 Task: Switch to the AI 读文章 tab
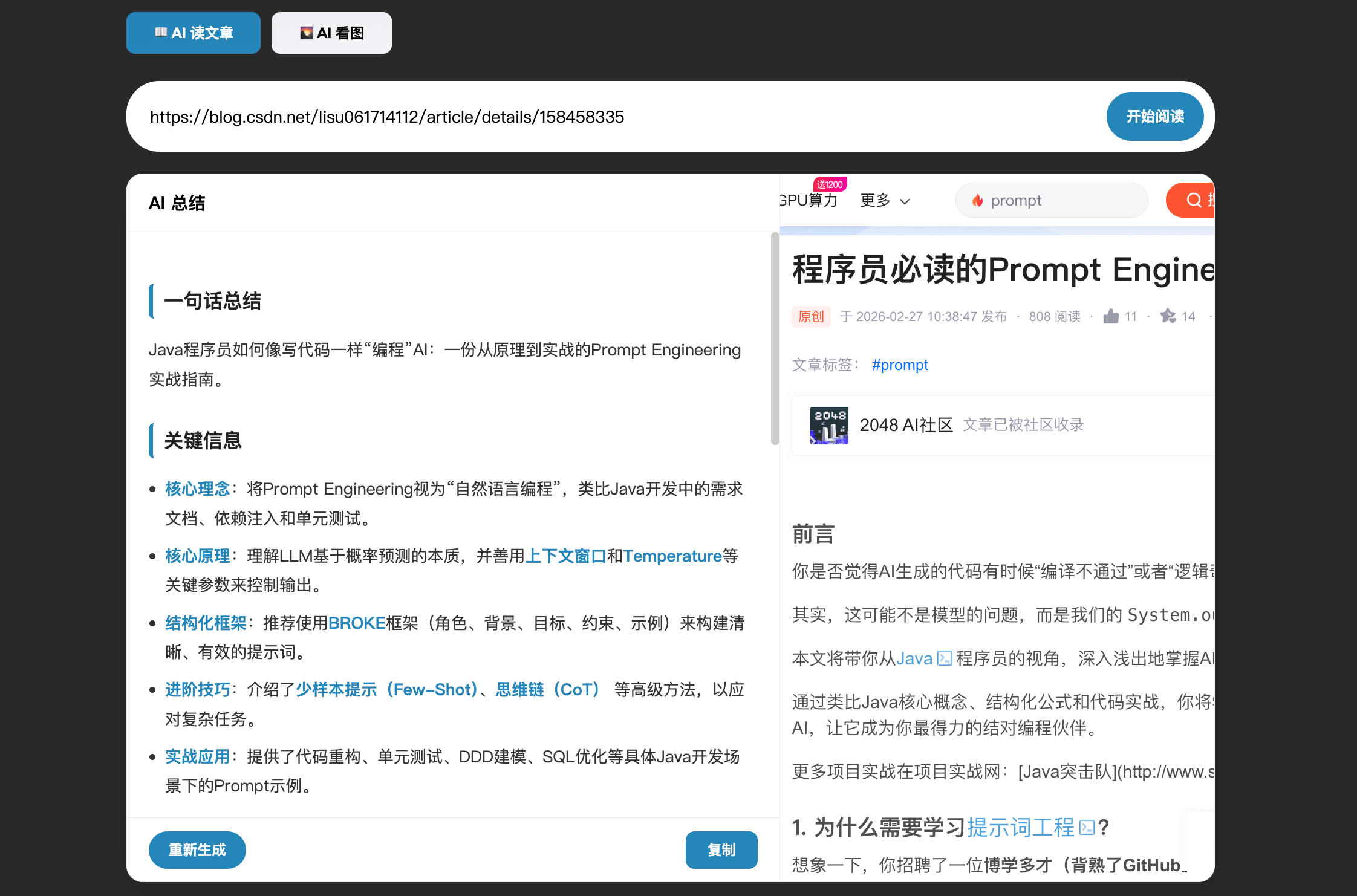coord(194,33)
